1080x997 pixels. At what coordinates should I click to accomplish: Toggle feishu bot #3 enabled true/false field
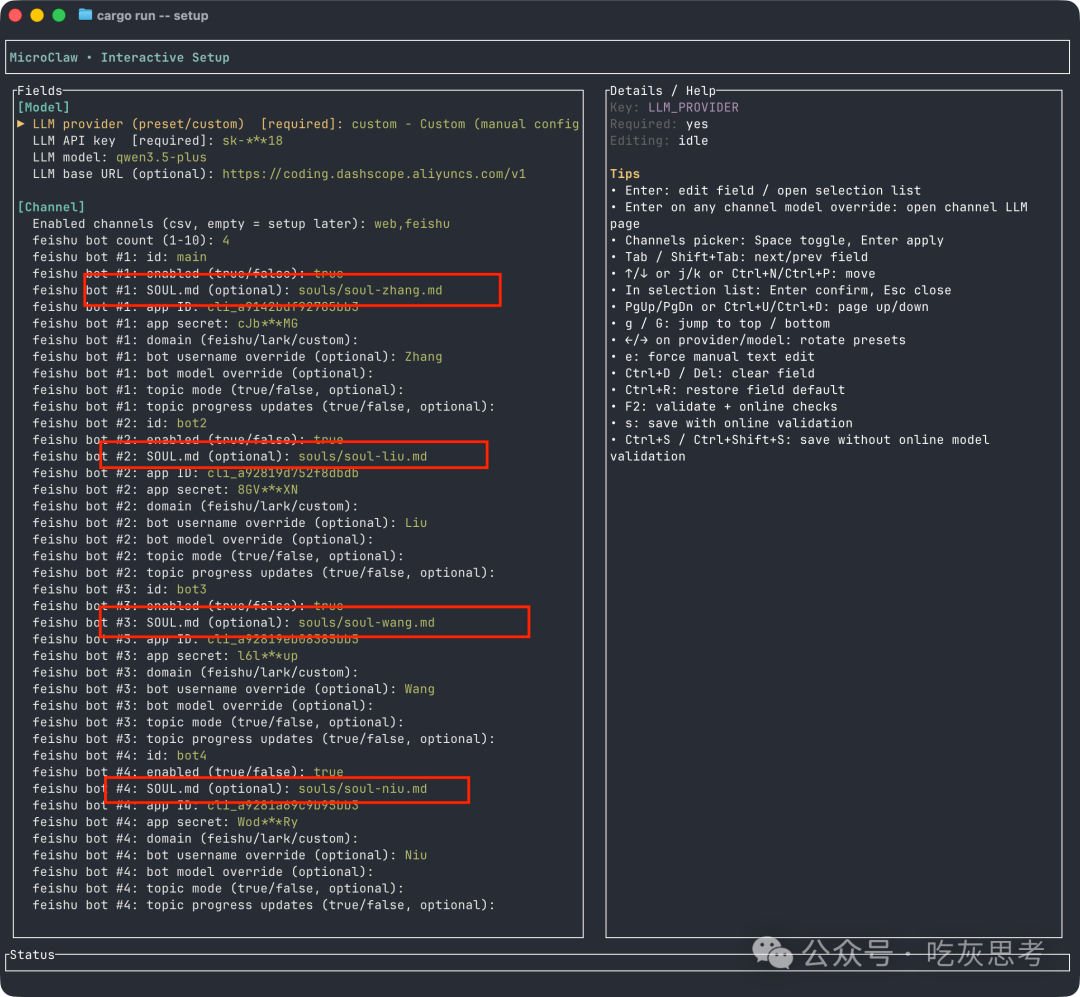pos(327,606)
